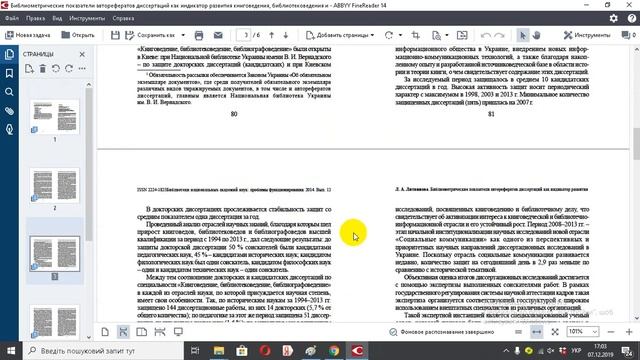
Task: Open Windows Start menu
Action: (x=11, y=351)
